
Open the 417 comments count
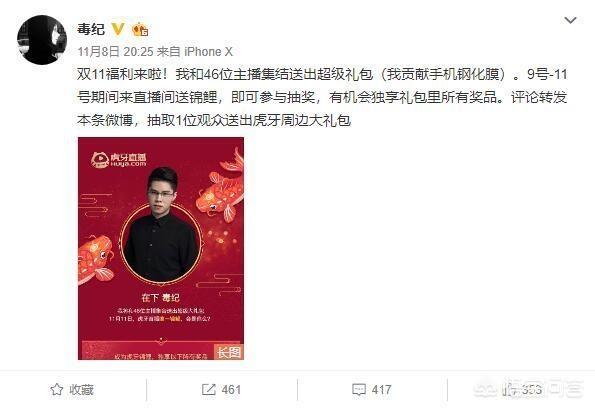(x=381, y=390)
